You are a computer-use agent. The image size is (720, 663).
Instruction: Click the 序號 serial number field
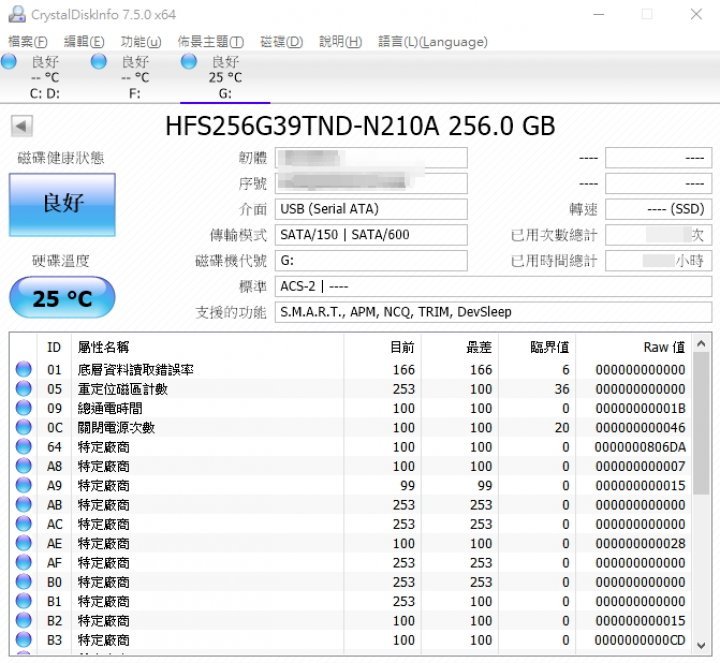pos(371,184)
